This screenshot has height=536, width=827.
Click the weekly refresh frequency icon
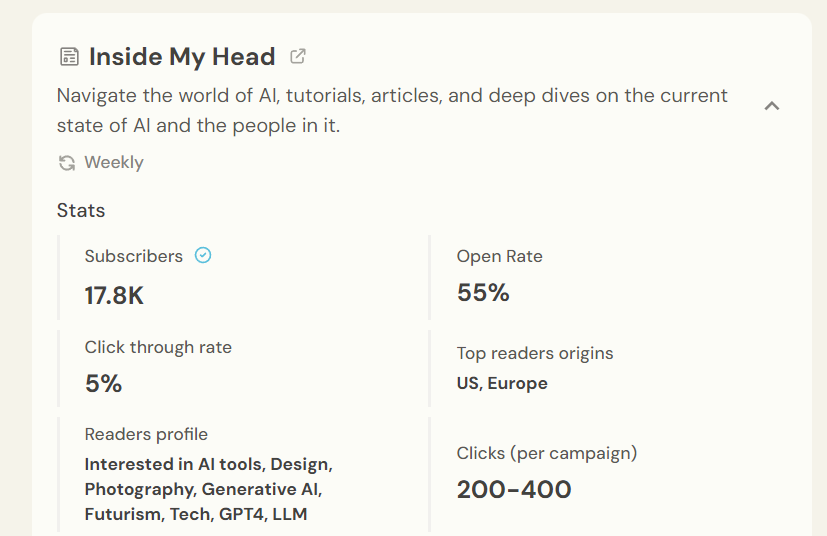[67, 163]
